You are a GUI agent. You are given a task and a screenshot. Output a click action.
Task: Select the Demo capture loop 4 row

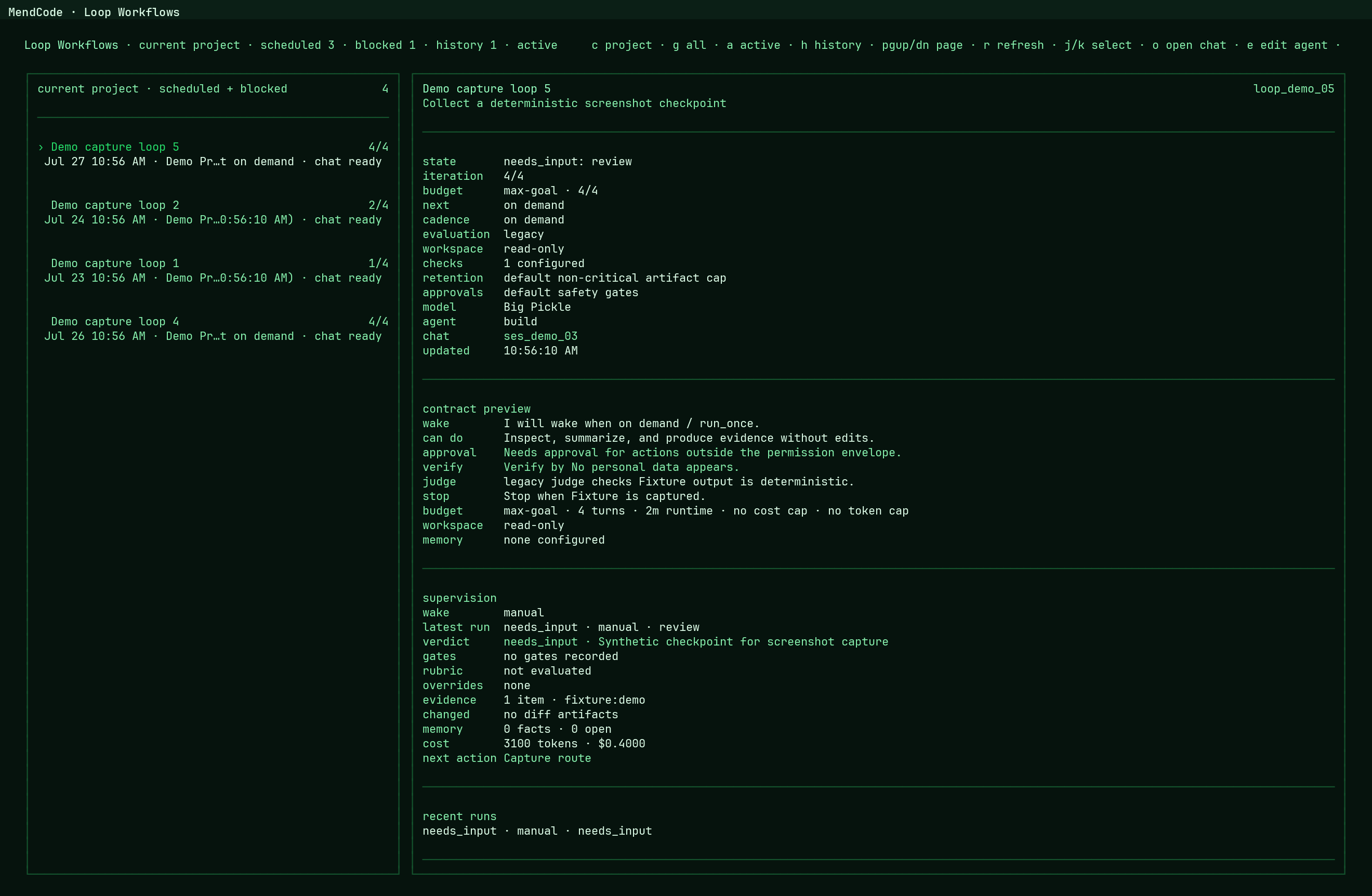coord(213,328)
